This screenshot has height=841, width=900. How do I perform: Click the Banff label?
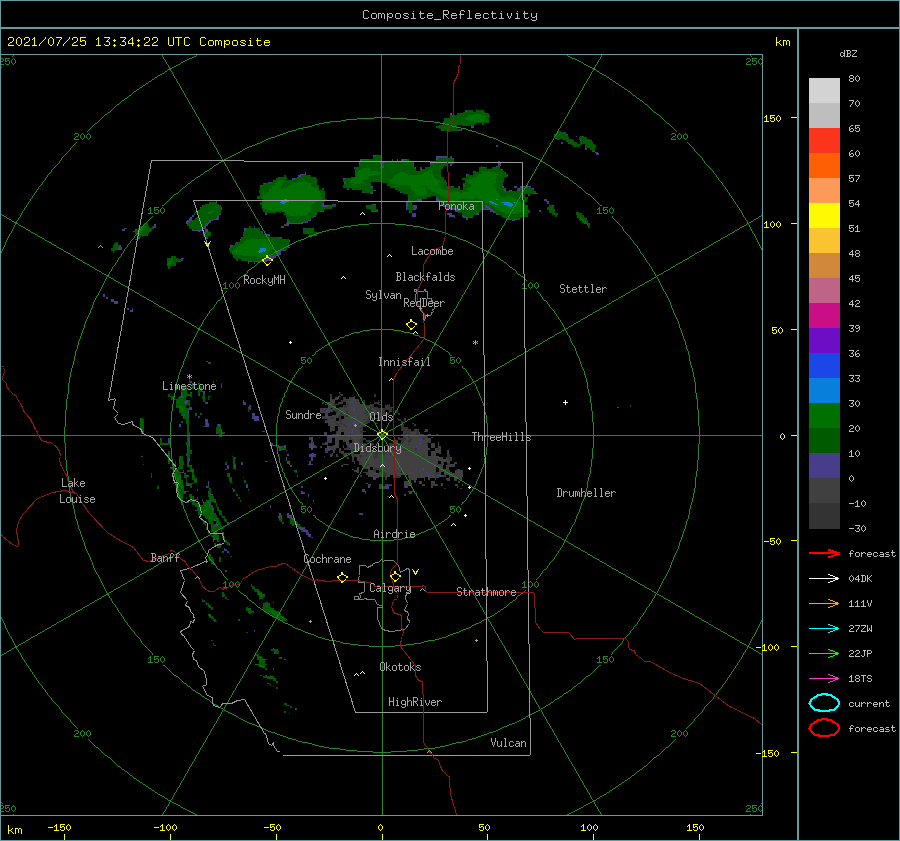[165, 557]
